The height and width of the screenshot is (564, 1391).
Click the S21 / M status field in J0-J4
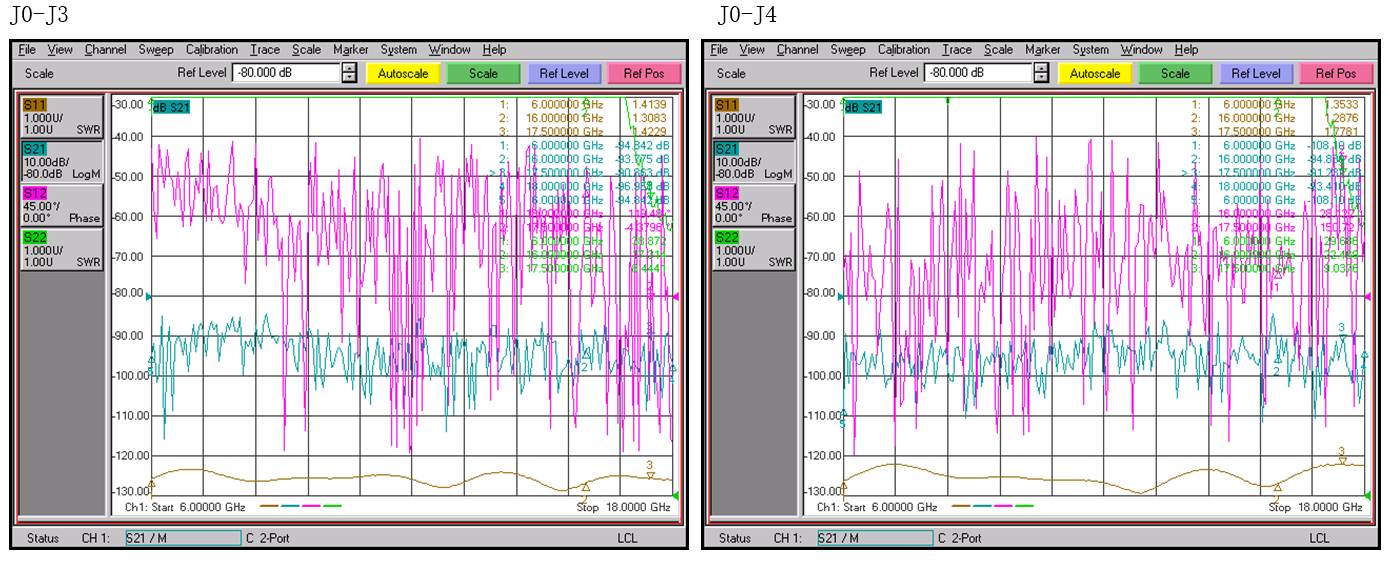[874, 538]
